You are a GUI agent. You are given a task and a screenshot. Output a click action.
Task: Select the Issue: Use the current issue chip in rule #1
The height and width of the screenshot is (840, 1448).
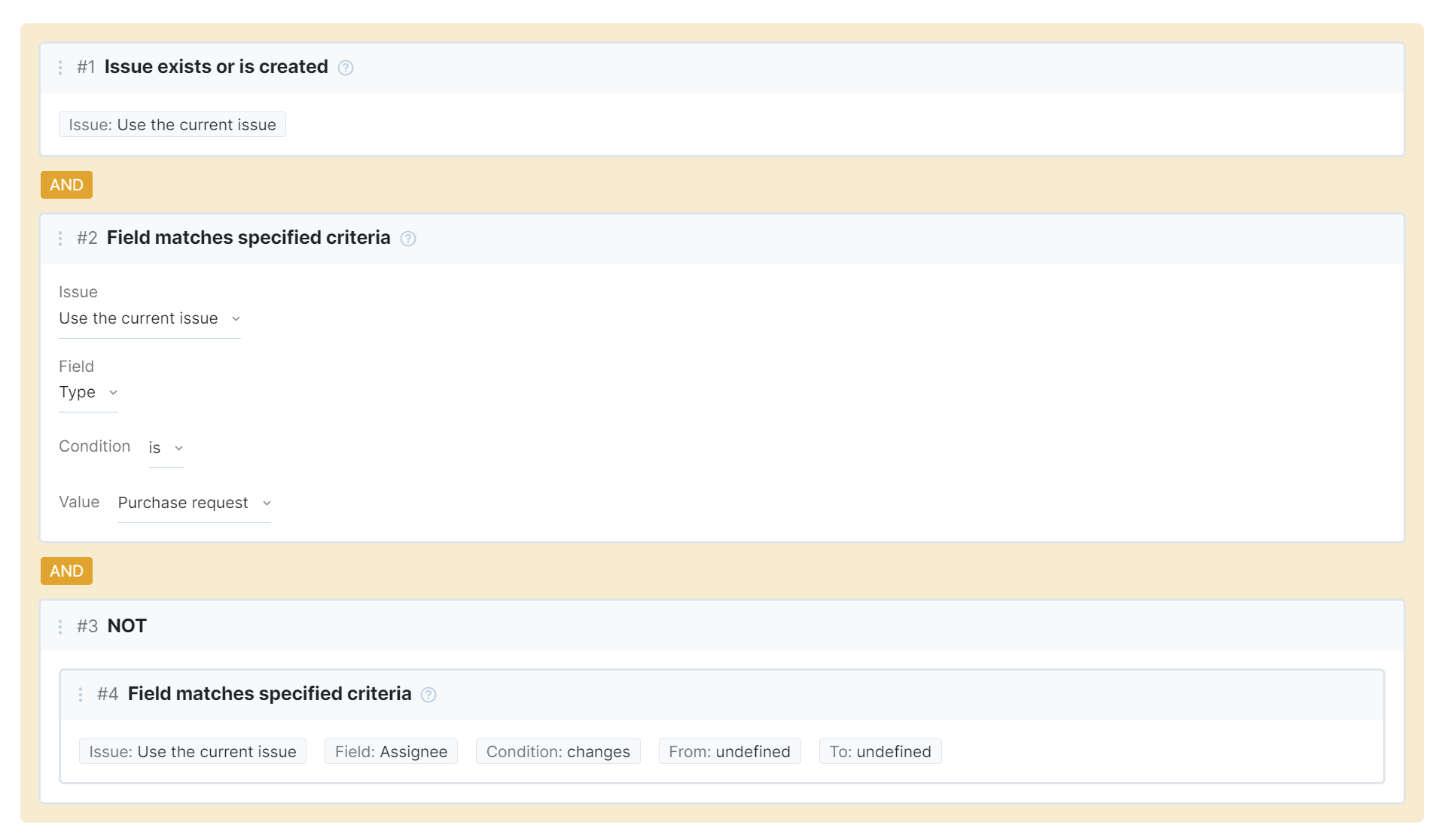pyautogui.click(x=172, y=125)
